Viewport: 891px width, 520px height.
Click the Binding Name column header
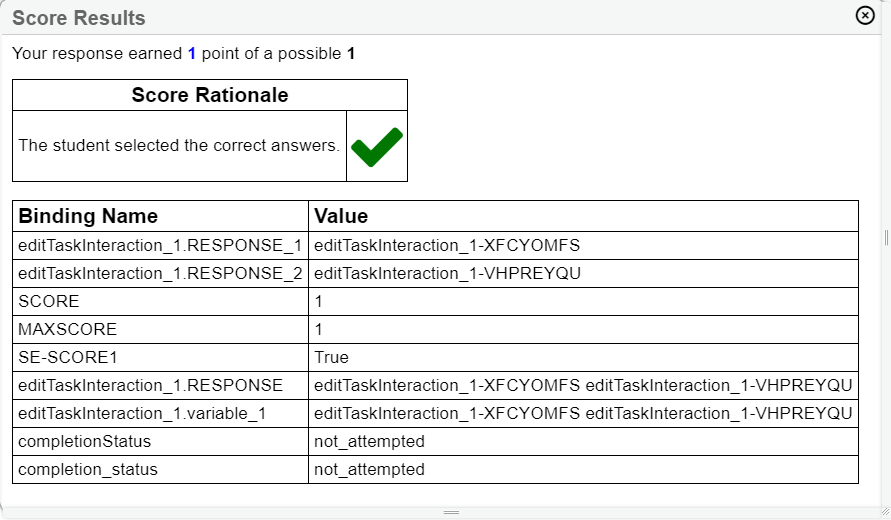pos(160,216)
